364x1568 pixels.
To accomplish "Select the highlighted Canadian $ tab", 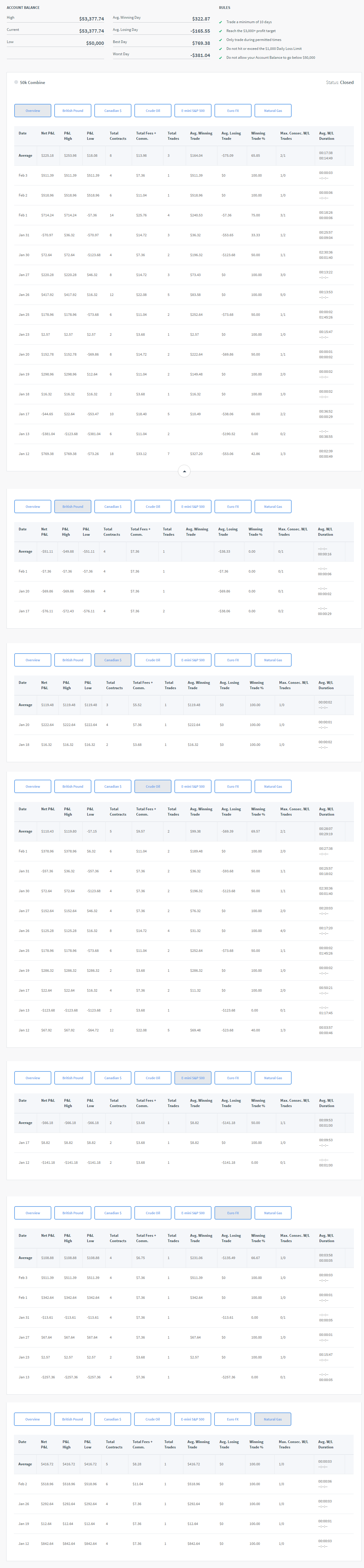I will pyautogui.click(x=113, y=660).
